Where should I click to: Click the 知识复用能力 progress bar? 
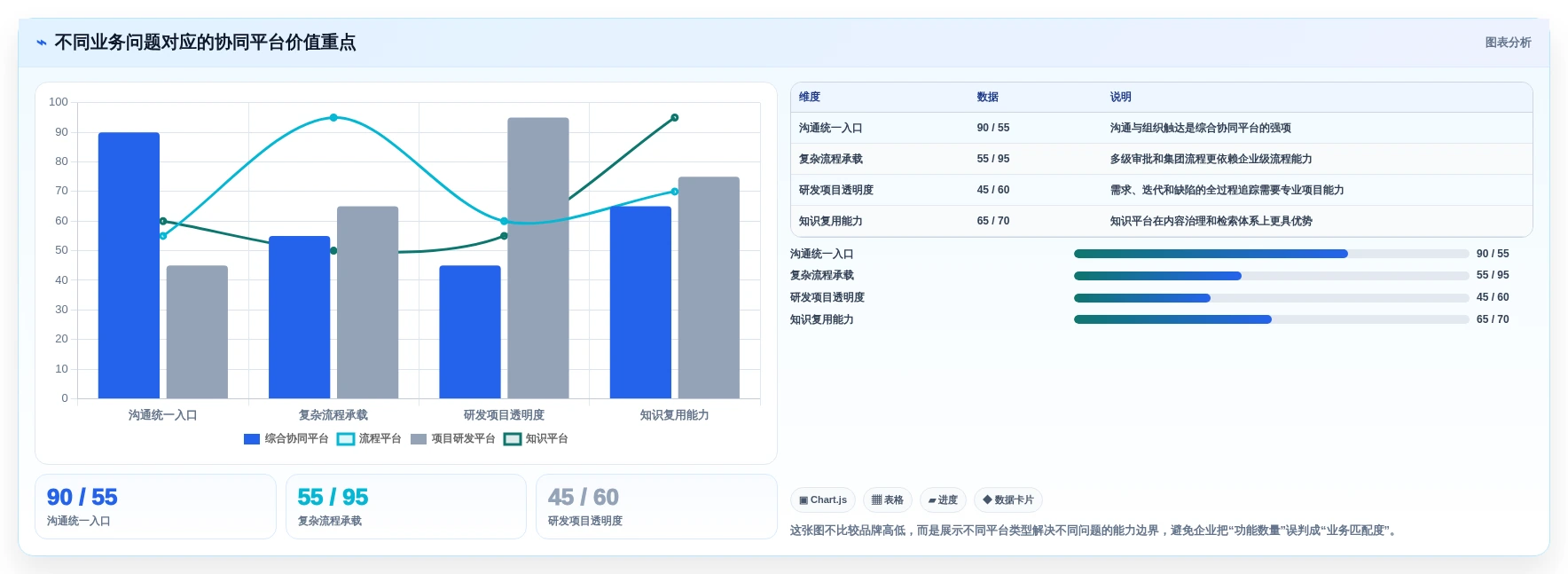[1271, 319]
